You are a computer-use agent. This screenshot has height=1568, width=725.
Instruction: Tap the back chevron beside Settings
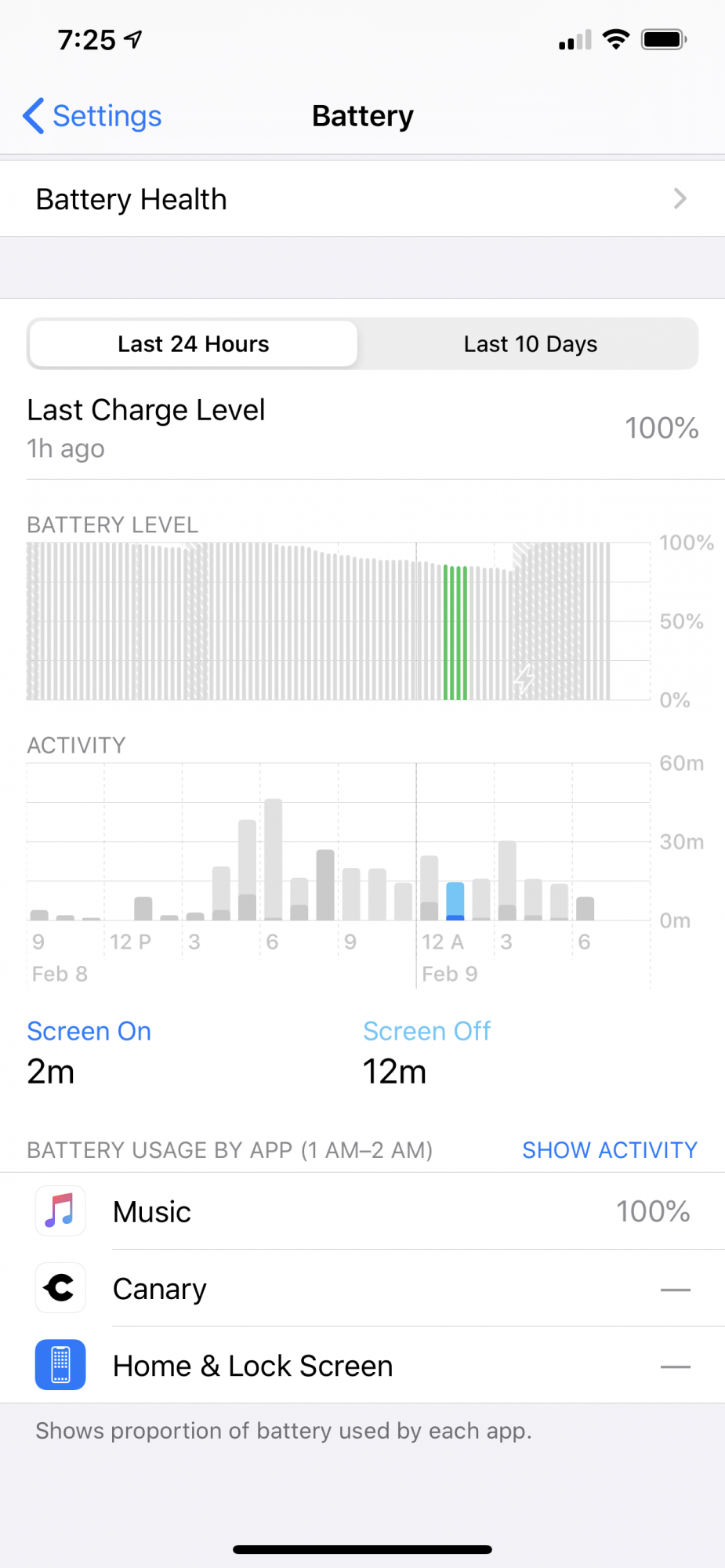tap(33, 116)
